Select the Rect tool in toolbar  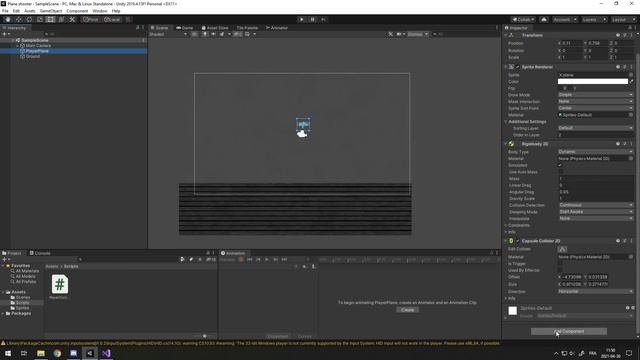(x=50, y=20)
